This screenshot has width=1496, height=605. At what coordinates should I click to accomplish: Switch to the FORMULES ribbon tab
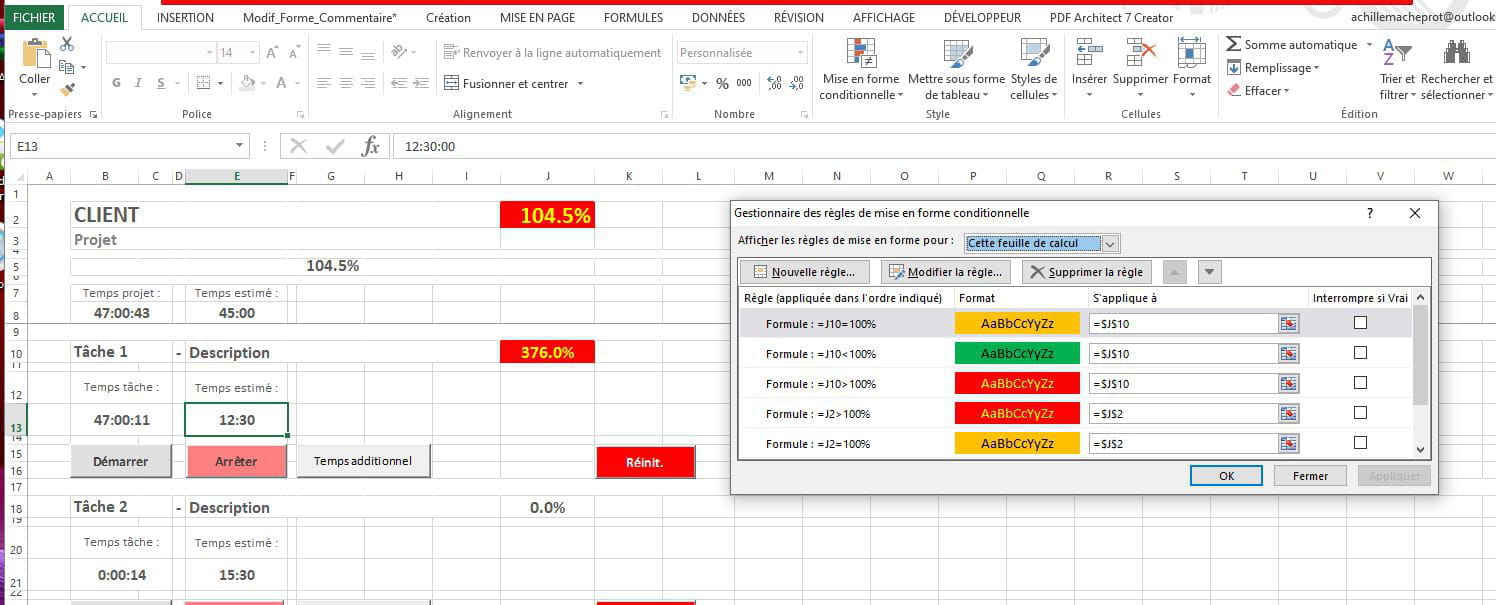coord(633,18)
